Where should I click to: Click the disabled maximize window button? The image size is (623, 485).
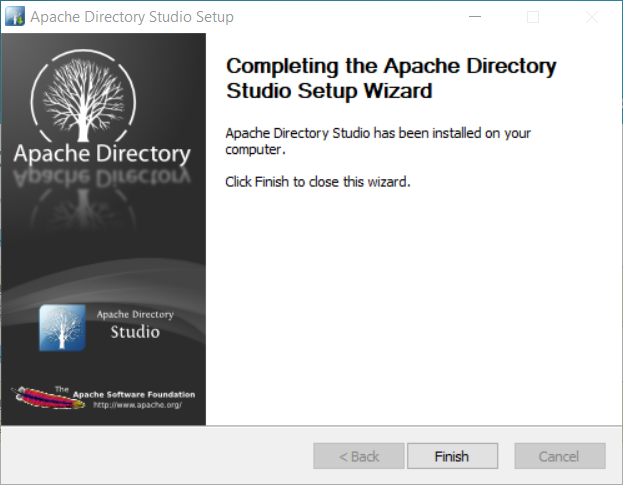533,17
